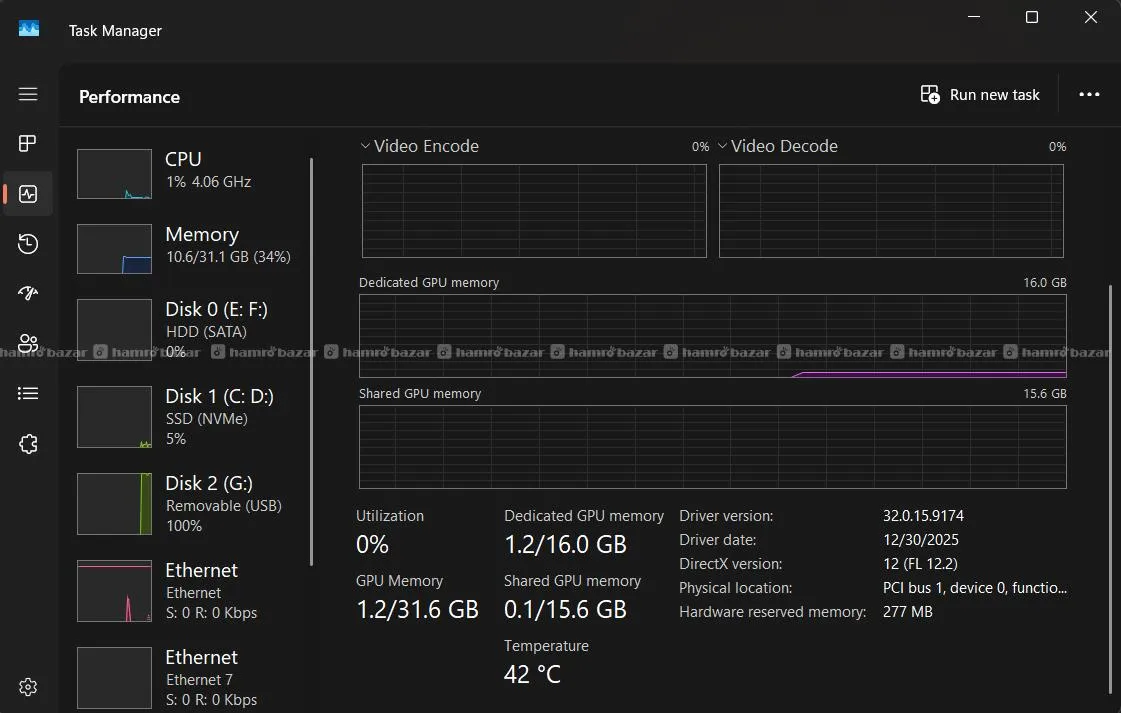Click the Dedicated GPU memory graph
1121x713 pixels.
pyautogui.click(x=713, y=335)
